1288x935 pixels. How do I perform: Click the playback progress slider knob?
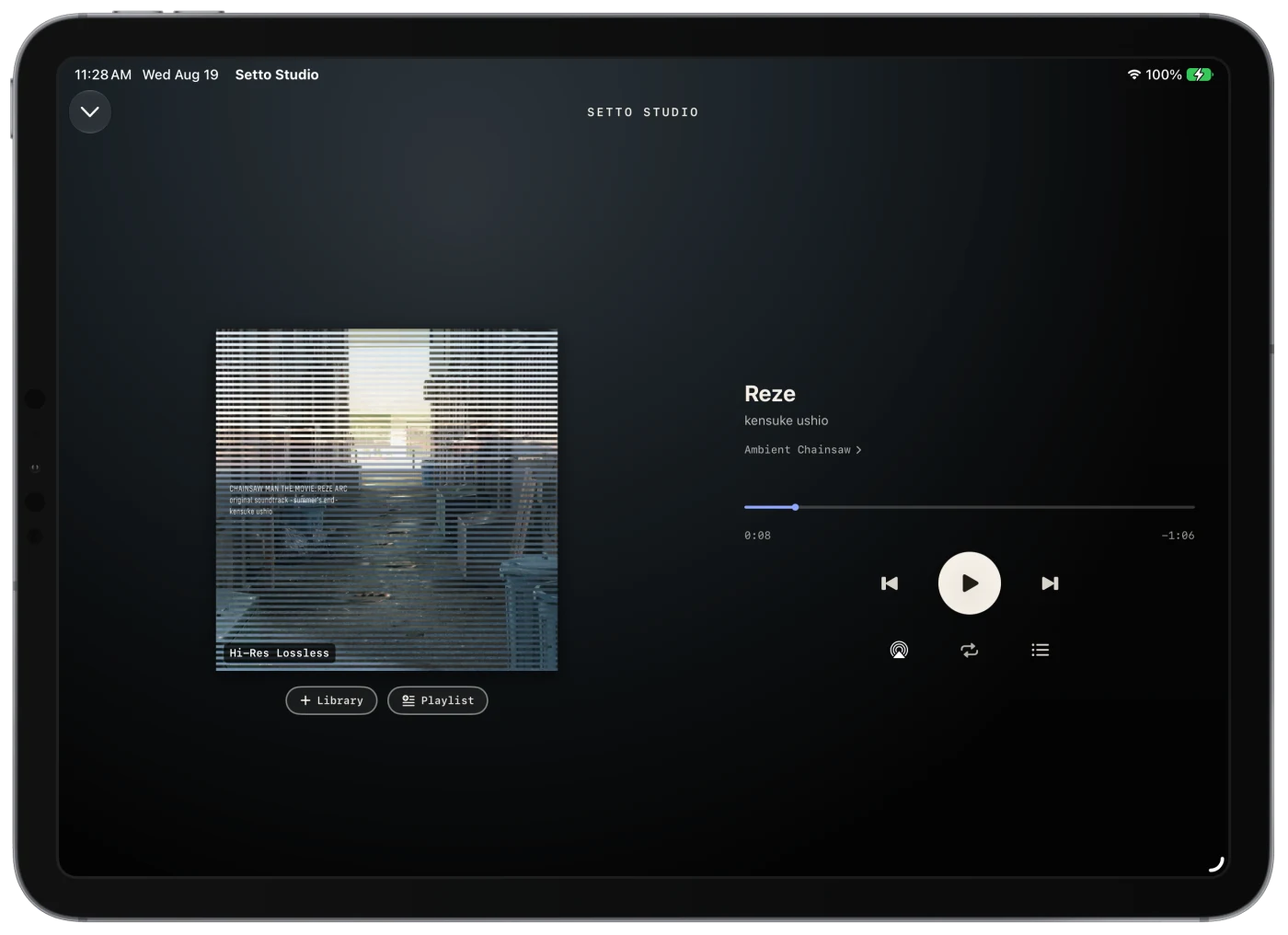(795, 507)
